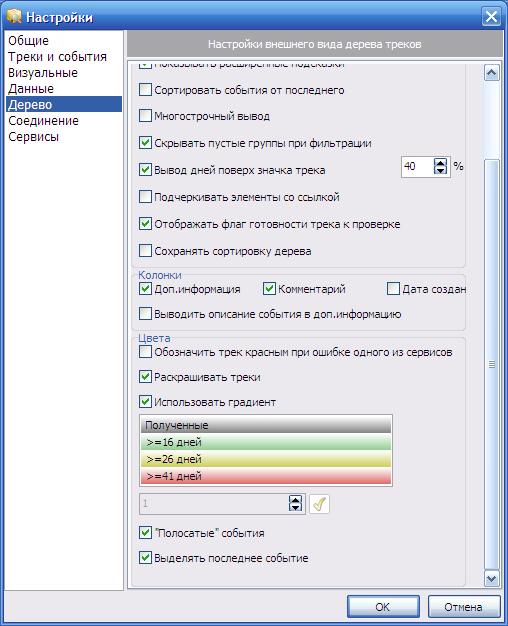Enable Сортировать события от последнего checkbox

tap(145, 89)
